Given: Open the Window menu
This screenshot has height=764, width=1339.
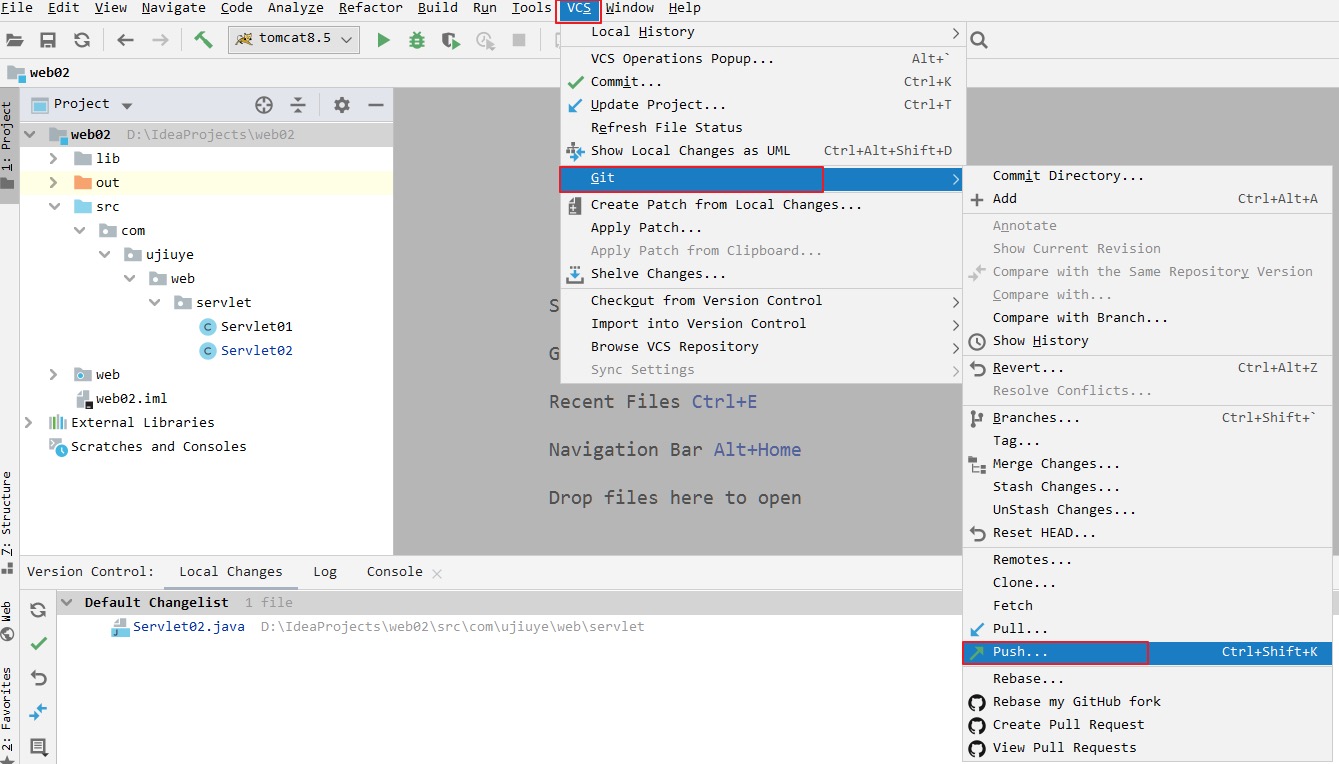Looking at the screenshot, I should click(630, 8).
